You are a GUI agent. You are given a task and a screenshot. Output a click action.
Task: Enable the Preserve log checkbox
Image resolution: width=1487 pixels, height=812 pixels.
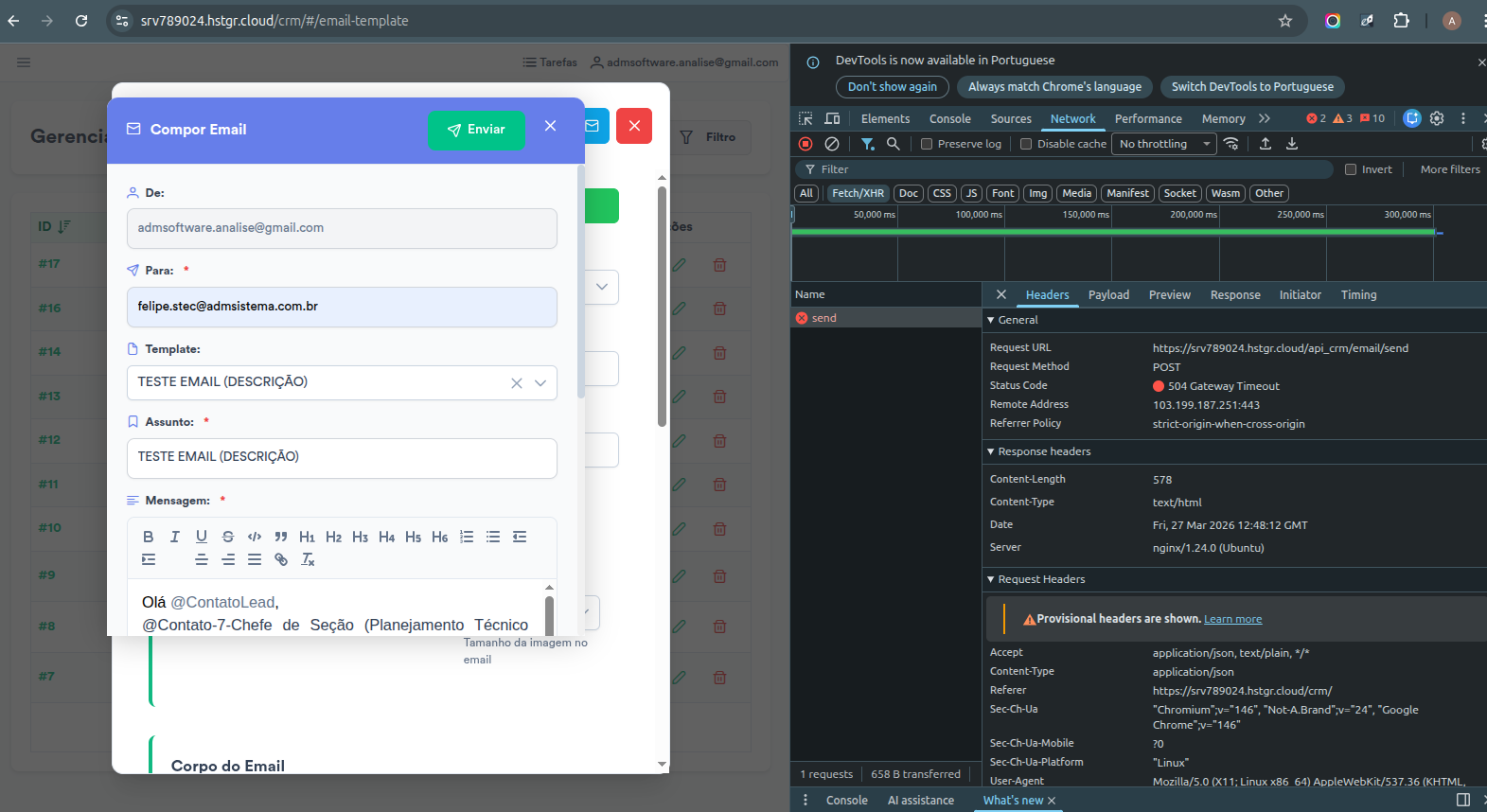927,144
